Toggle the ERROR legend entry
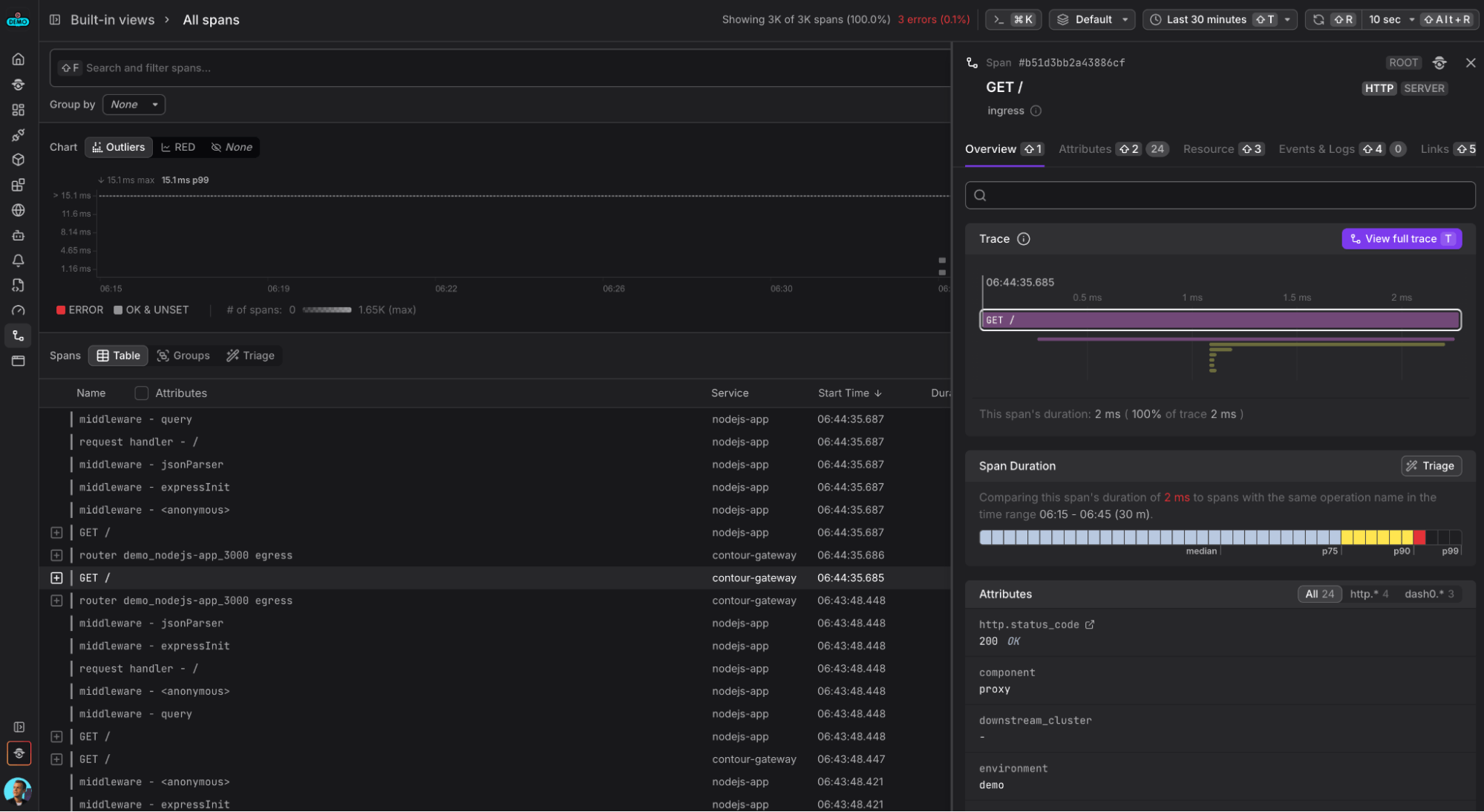The image size is (1484, 812). pyautogui.click(x=80, y=310)
